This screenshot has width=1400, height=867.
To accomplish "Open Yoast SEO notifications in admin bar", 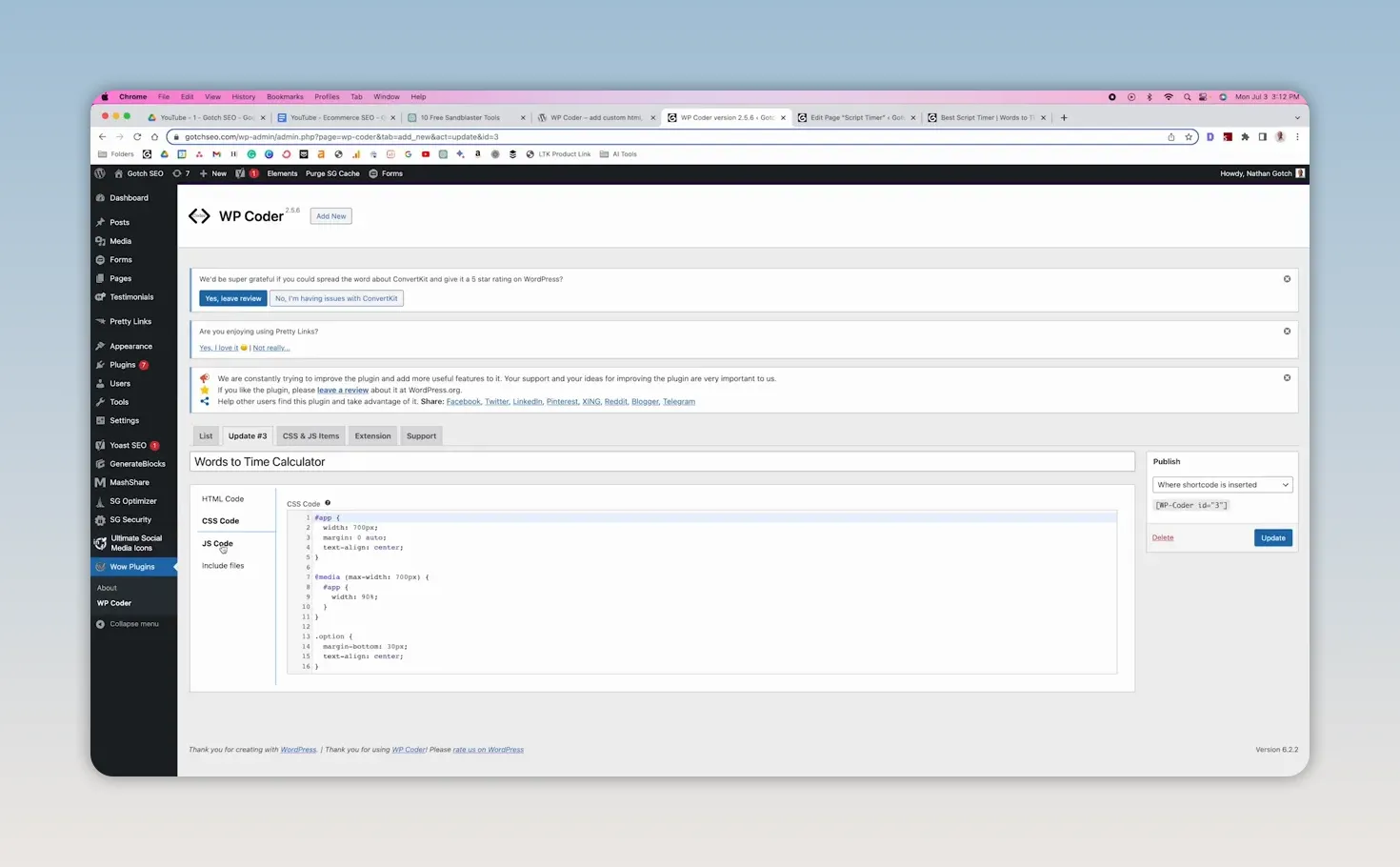I will 247,173.
